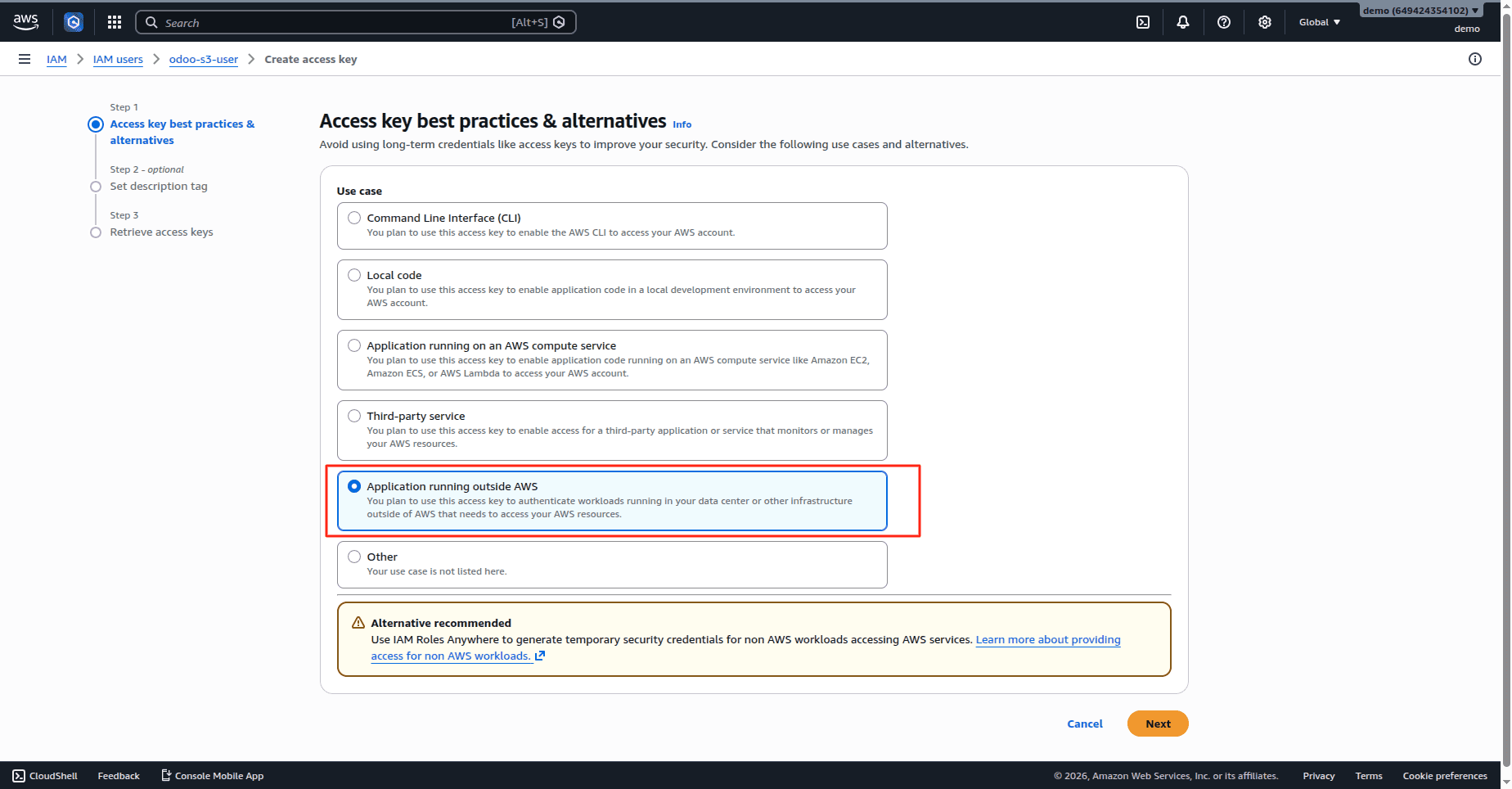Expand the Global region dropdown
The width and height of the screenshot is (1512, 789).
pyautogui.click(x=1320, y=22)
